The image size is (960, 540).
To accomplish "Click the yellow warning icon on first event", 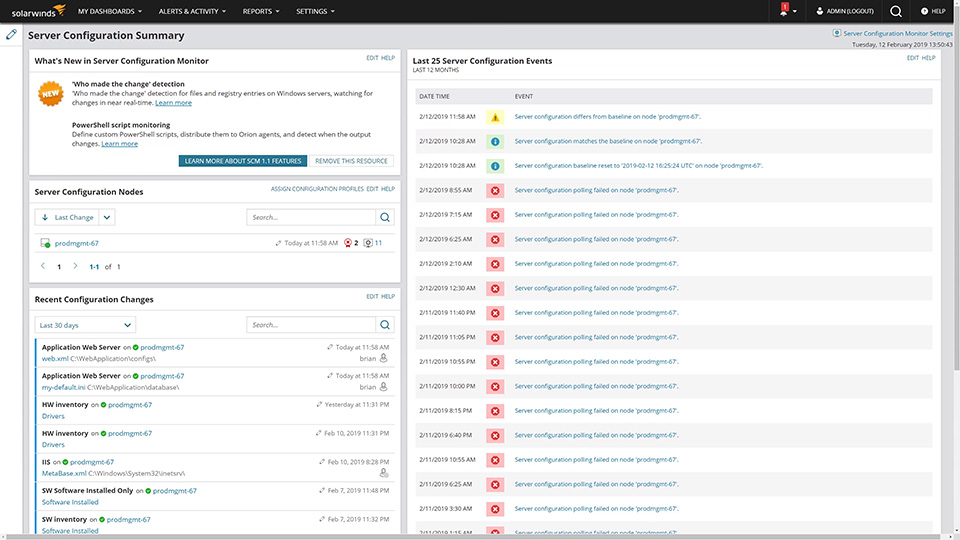I will point(494,117).
